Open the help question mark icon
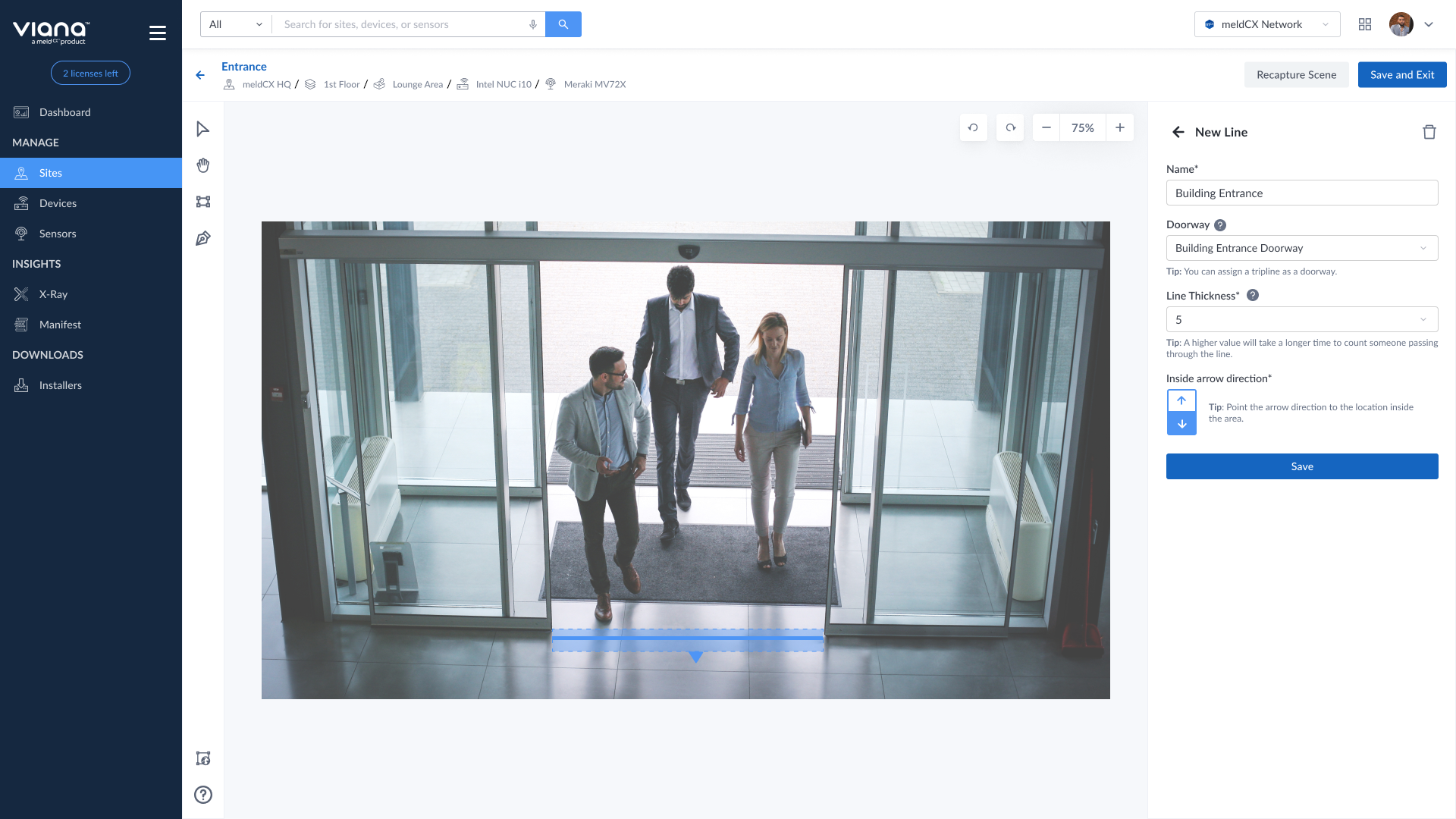 click(x=202, y=795)
